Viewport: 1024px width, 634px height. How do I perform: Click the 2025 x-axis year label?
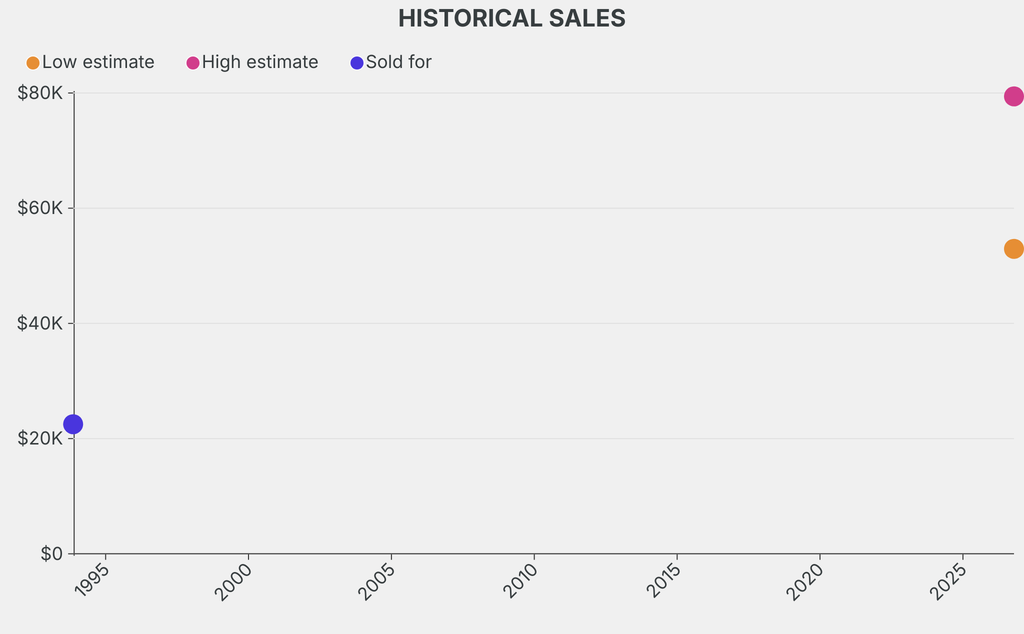[x=948, y=581]
